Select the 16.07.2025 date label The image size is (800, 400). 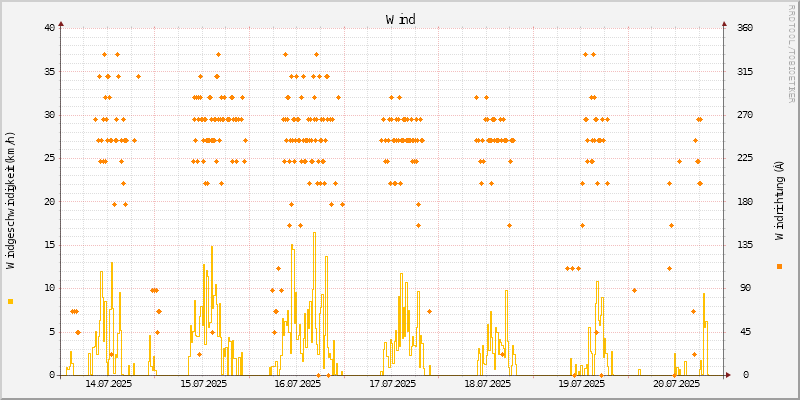[x=298, y=383]
